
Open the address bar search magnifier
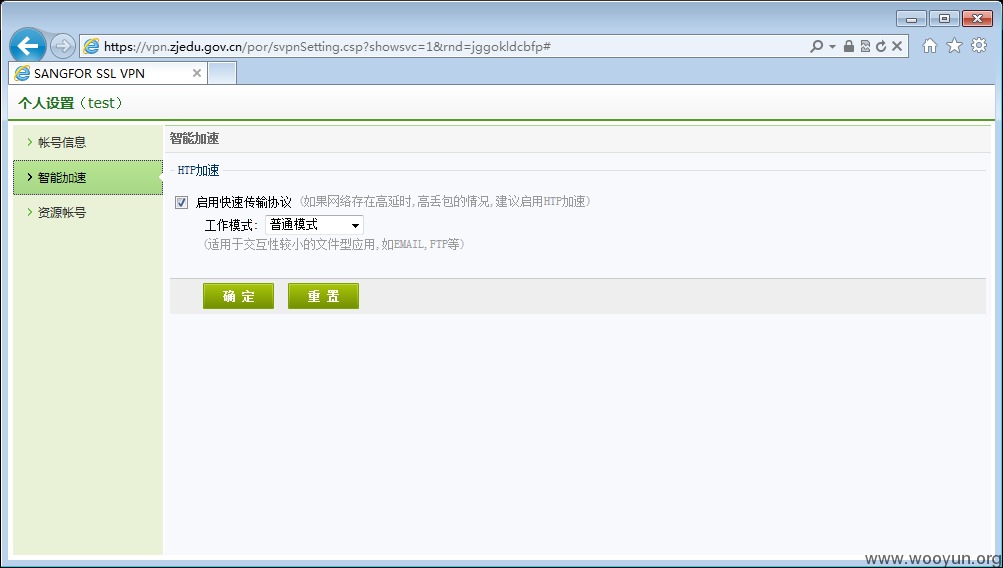point(816,46)
